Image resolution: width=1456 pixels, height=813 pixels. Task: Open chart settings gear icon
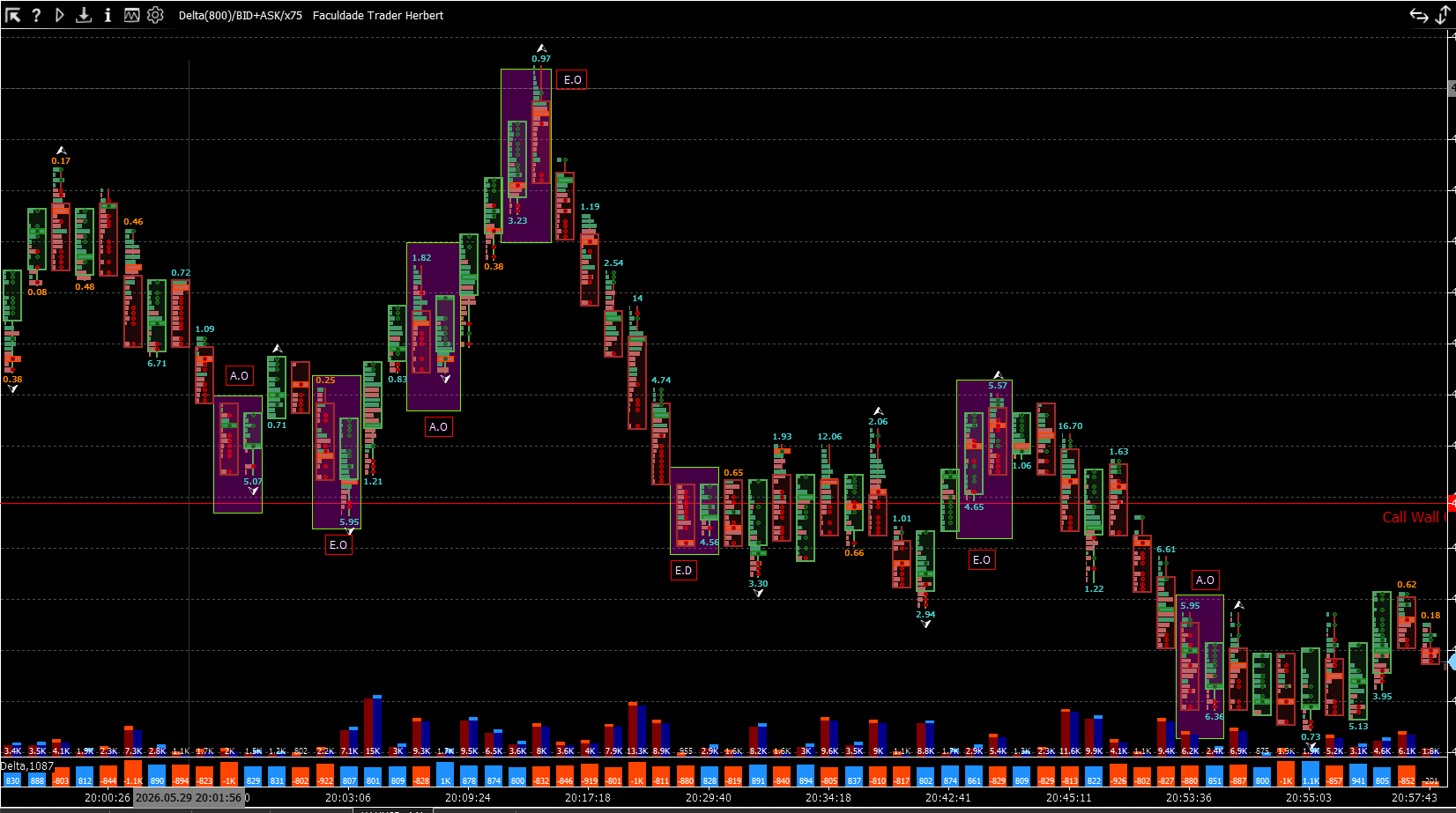(x=155, y=15)
